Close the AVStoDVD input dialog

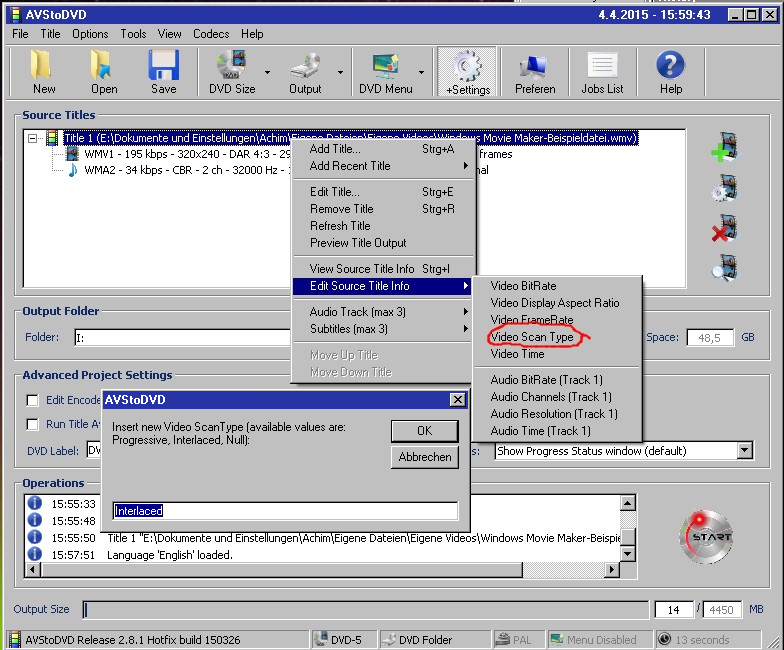pos(458,400)
